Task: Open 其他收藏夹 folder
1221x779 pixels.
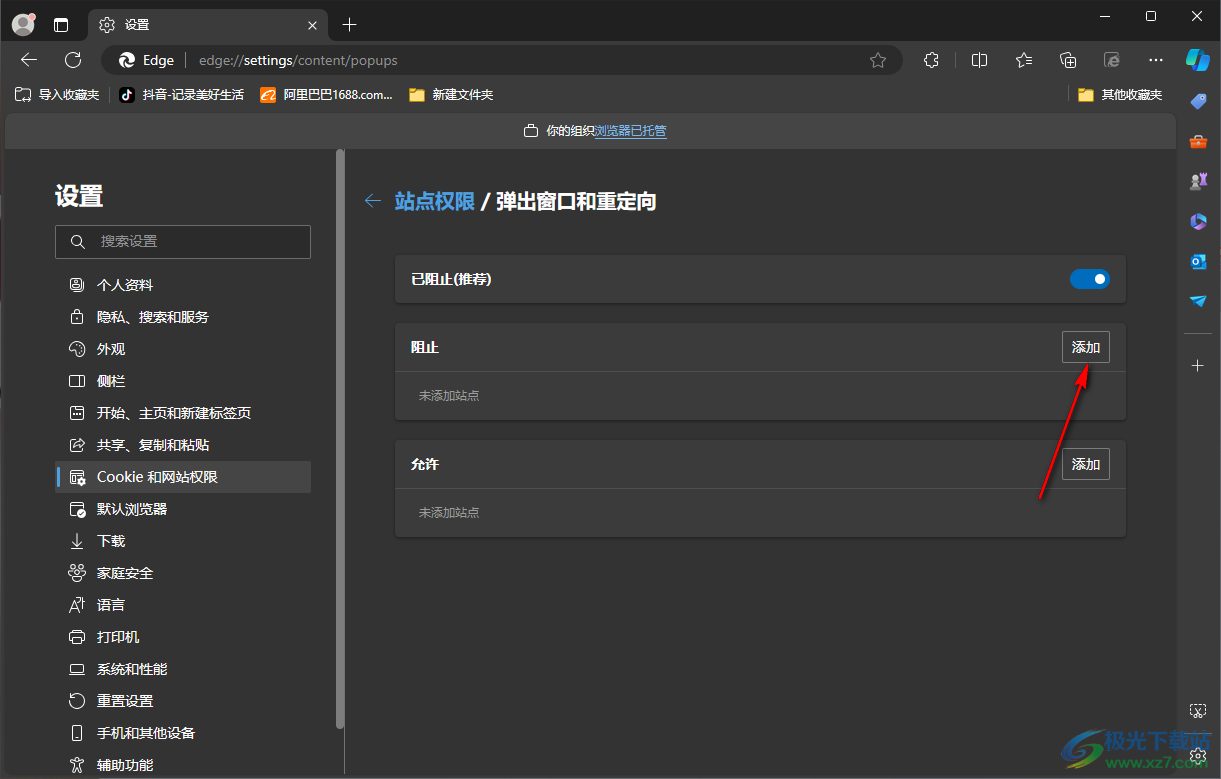Action: point(1120,95)
